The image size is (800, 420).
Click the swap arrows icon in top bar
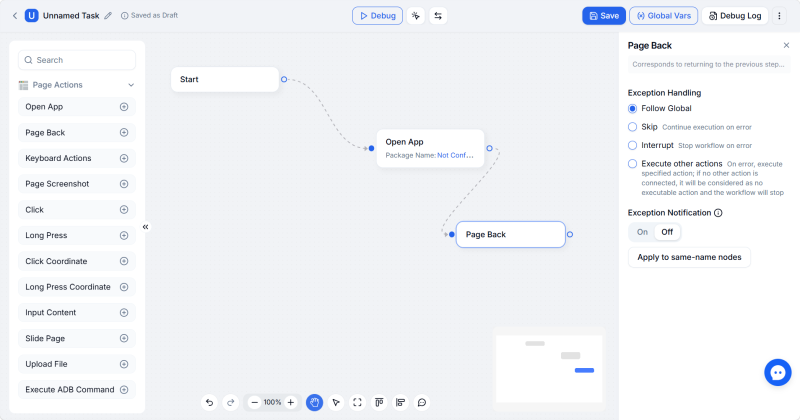click(438, 16)
